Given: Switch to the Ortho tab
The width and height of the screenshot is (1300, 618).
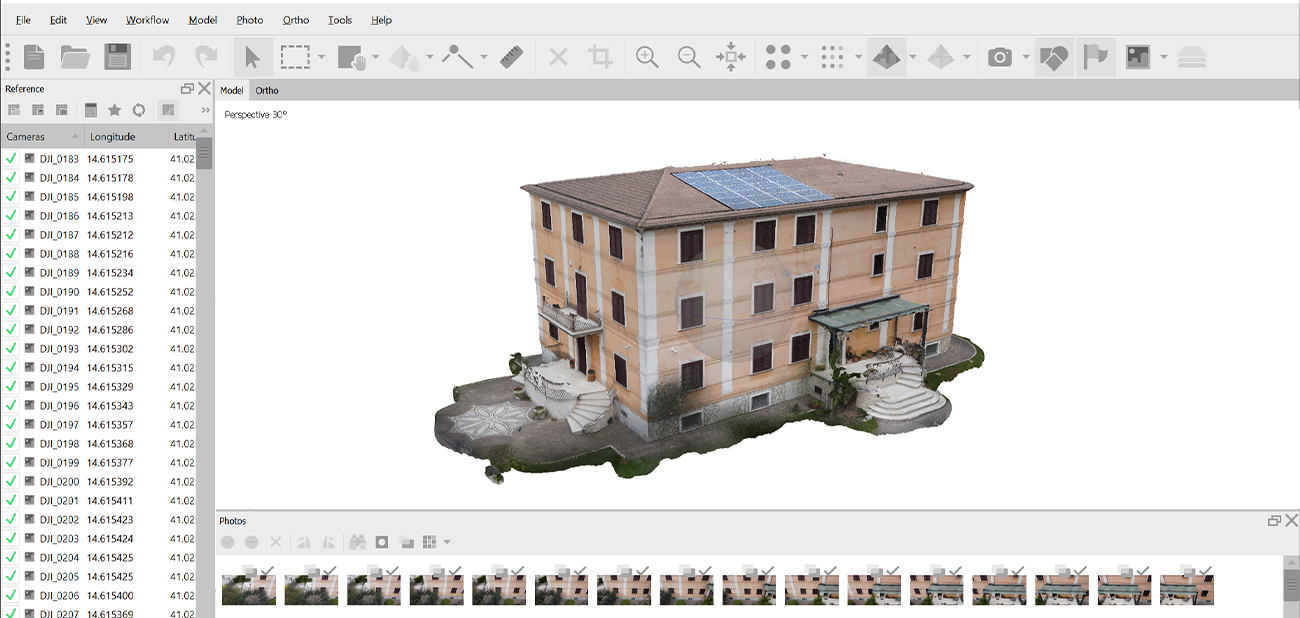Looking at the screenshot, I should (266, 90).
